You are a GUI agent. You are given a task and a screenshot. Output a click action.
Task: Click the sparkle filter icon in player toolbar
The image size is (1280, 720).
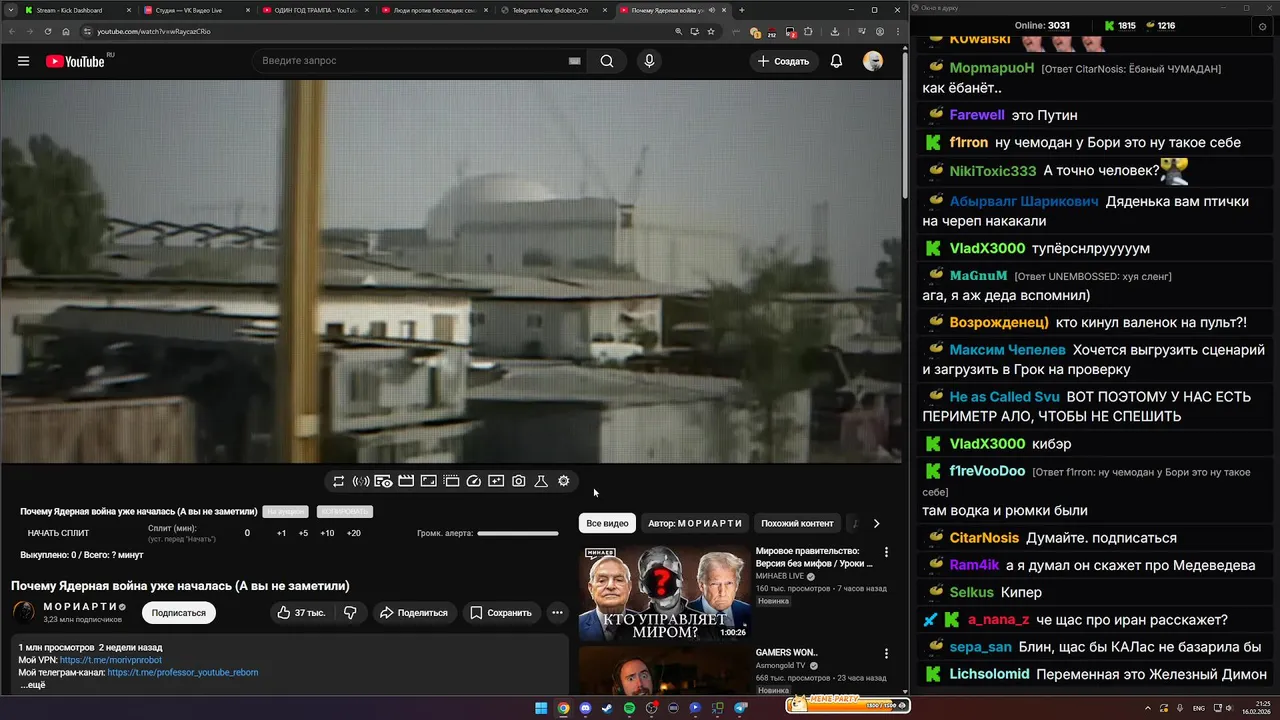pyautogui.click(x=496, y=481)
